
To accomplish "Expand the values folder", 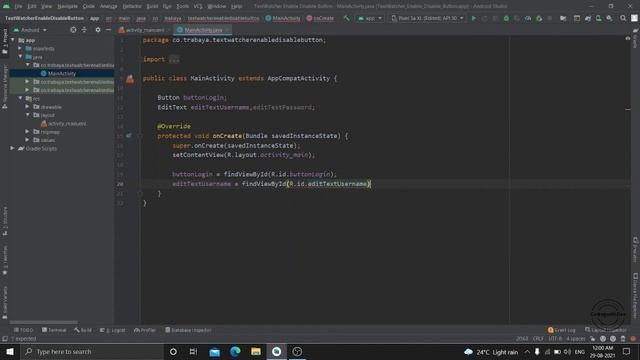I will click(x=27, y=140).
